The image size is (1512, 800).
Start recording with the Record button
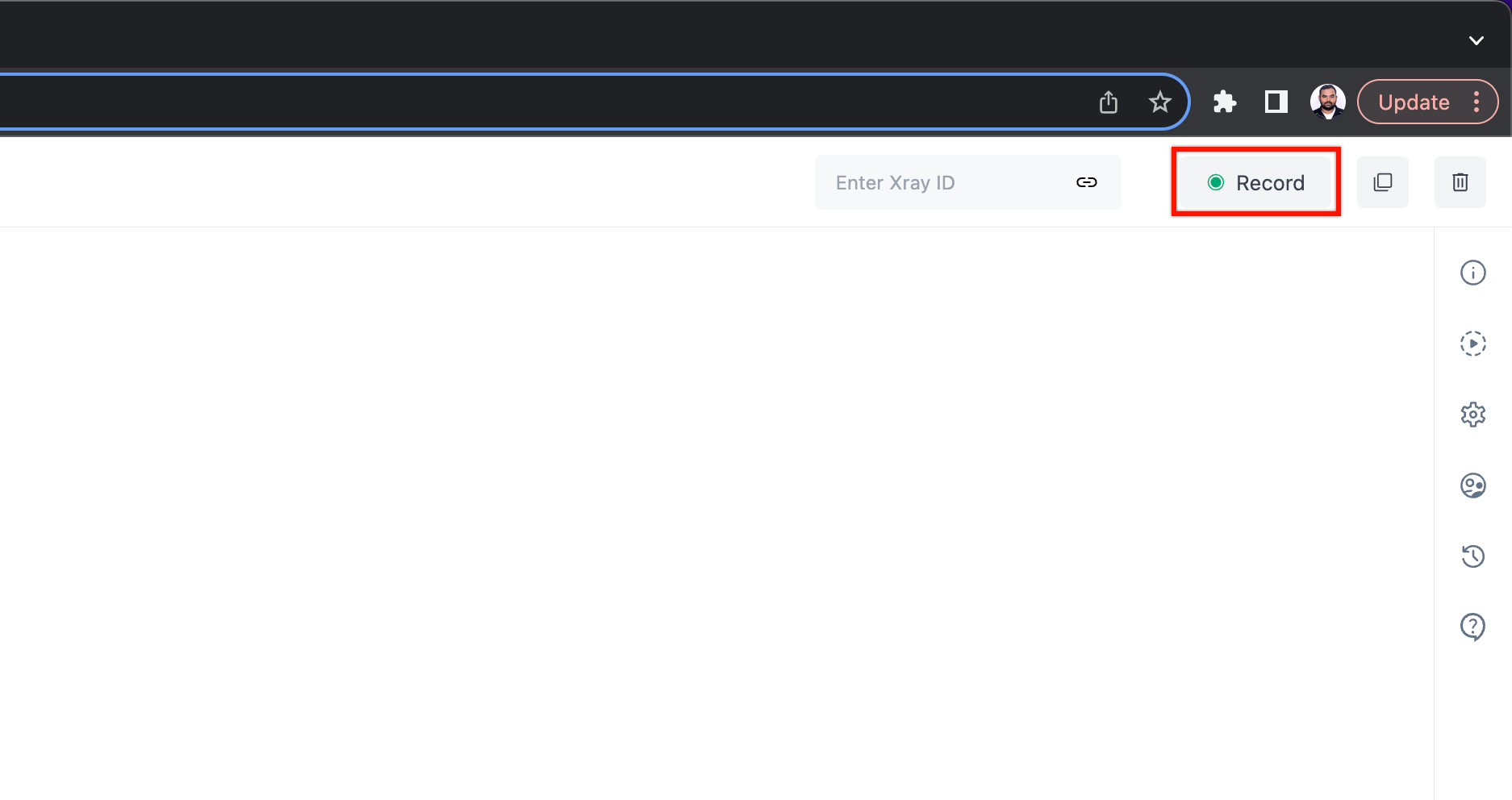pos(1255,182)
